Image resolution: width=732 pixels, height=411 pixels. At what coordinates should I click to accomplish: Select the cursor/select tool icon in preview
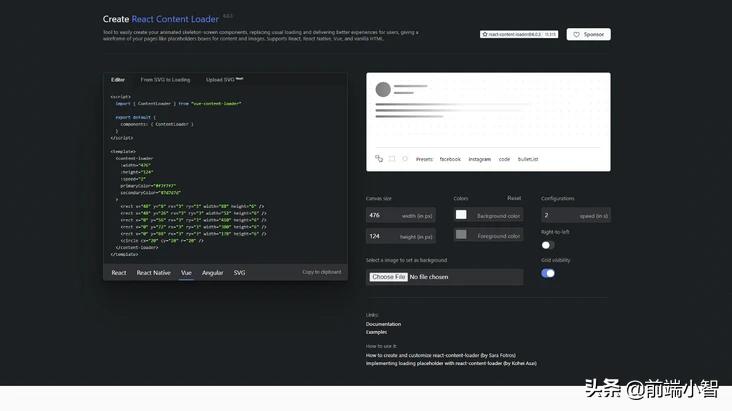point(379,159)
